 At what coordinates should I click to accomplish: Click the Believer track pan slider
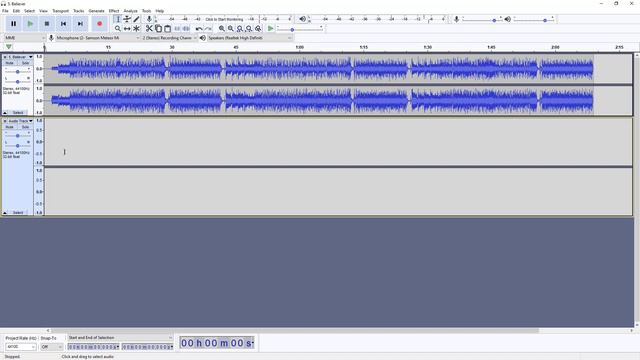point(18,81)
